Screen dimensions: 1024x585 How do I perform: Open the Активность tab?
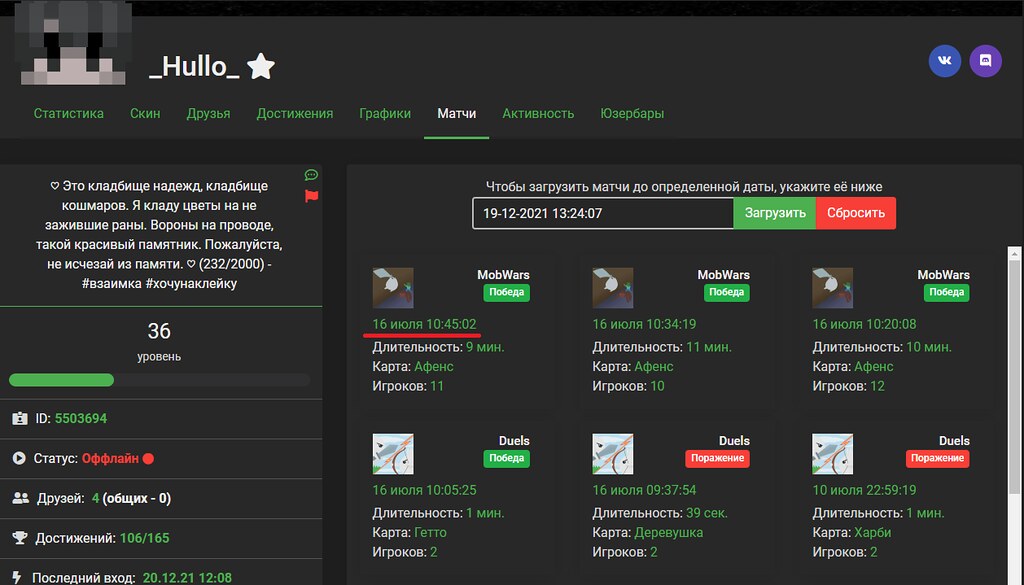coord(538,113)
